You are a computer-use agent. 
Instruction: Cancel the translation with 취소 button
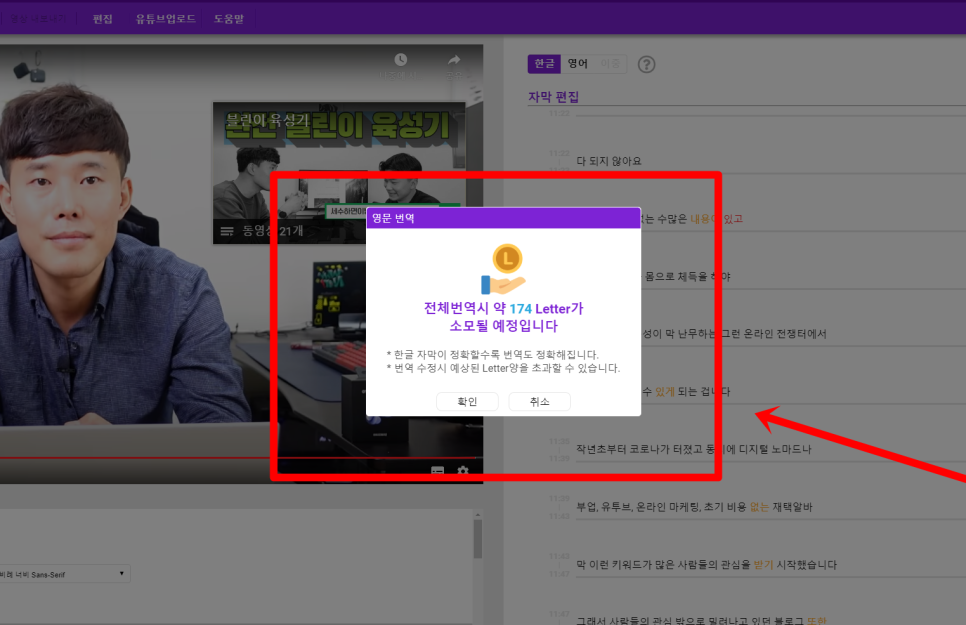coord(539,402)
